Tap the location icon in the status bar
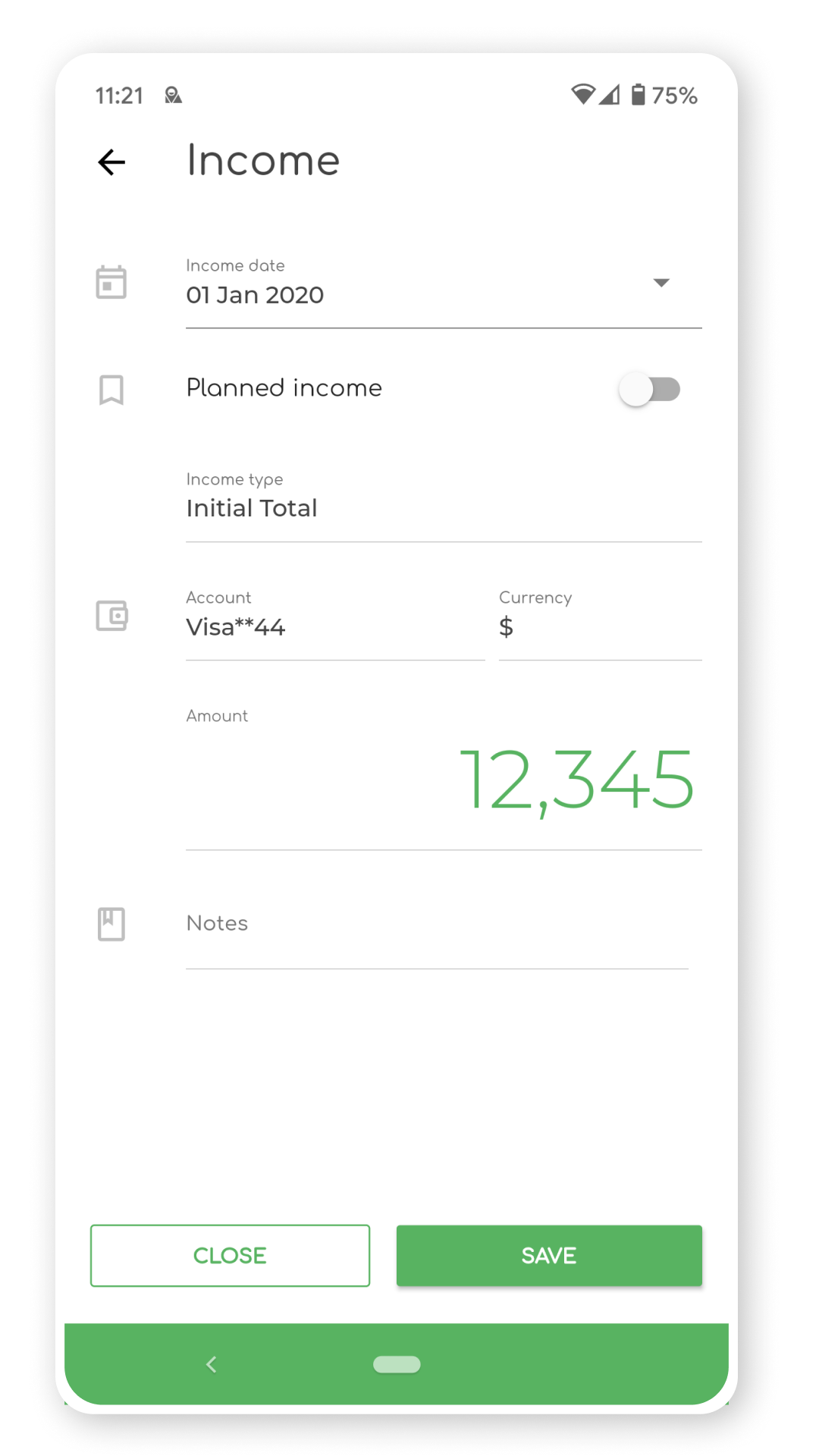This screenshot has height=1456, width=819. [173, 96]
